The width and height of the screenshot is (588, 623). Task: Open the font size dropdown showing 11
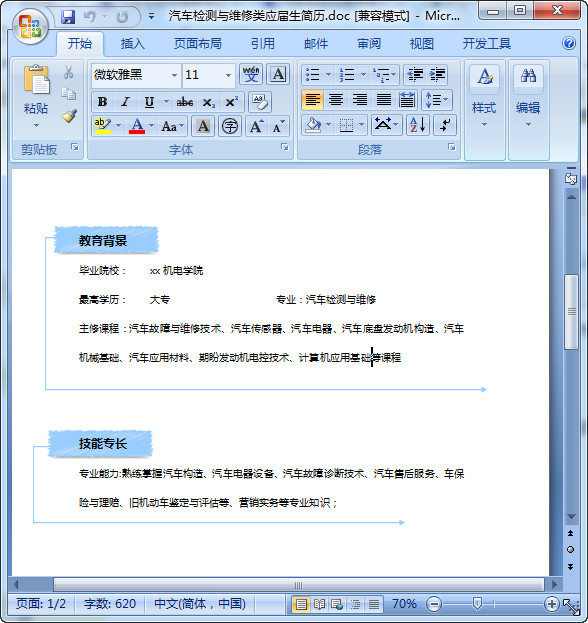(228, 75)
